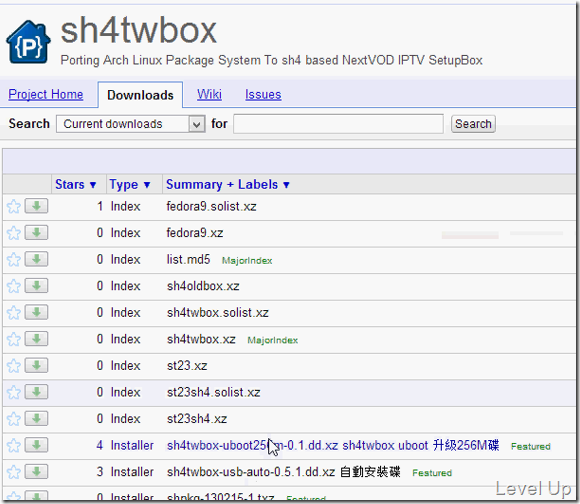Image resolution: width=580 pixels, height=504 pixels.
Task: Focus the search text input field
Action: [x=338, y=124]
